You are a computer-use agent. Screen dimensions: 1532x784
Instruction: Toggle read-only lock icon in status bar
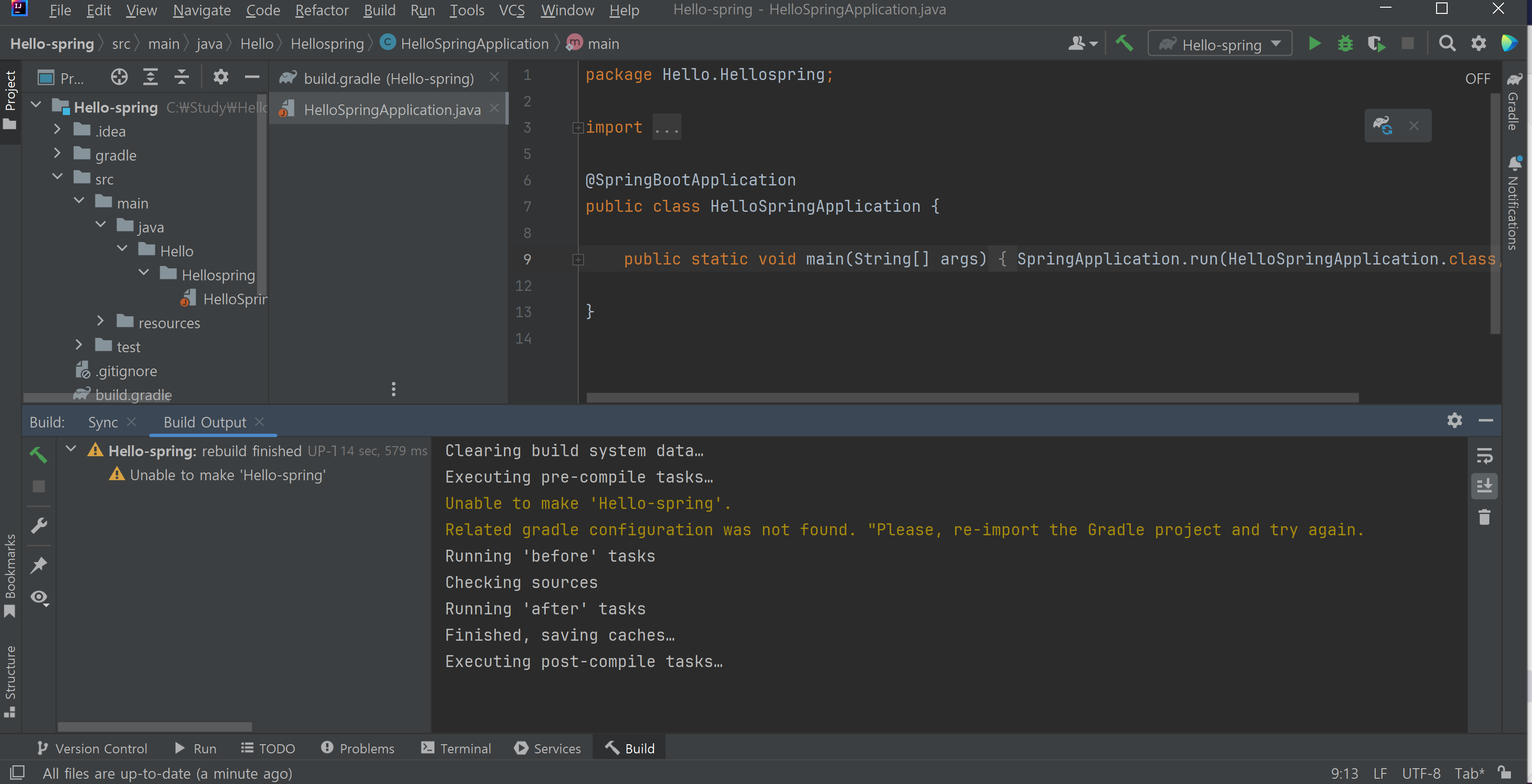(1505, 772)
